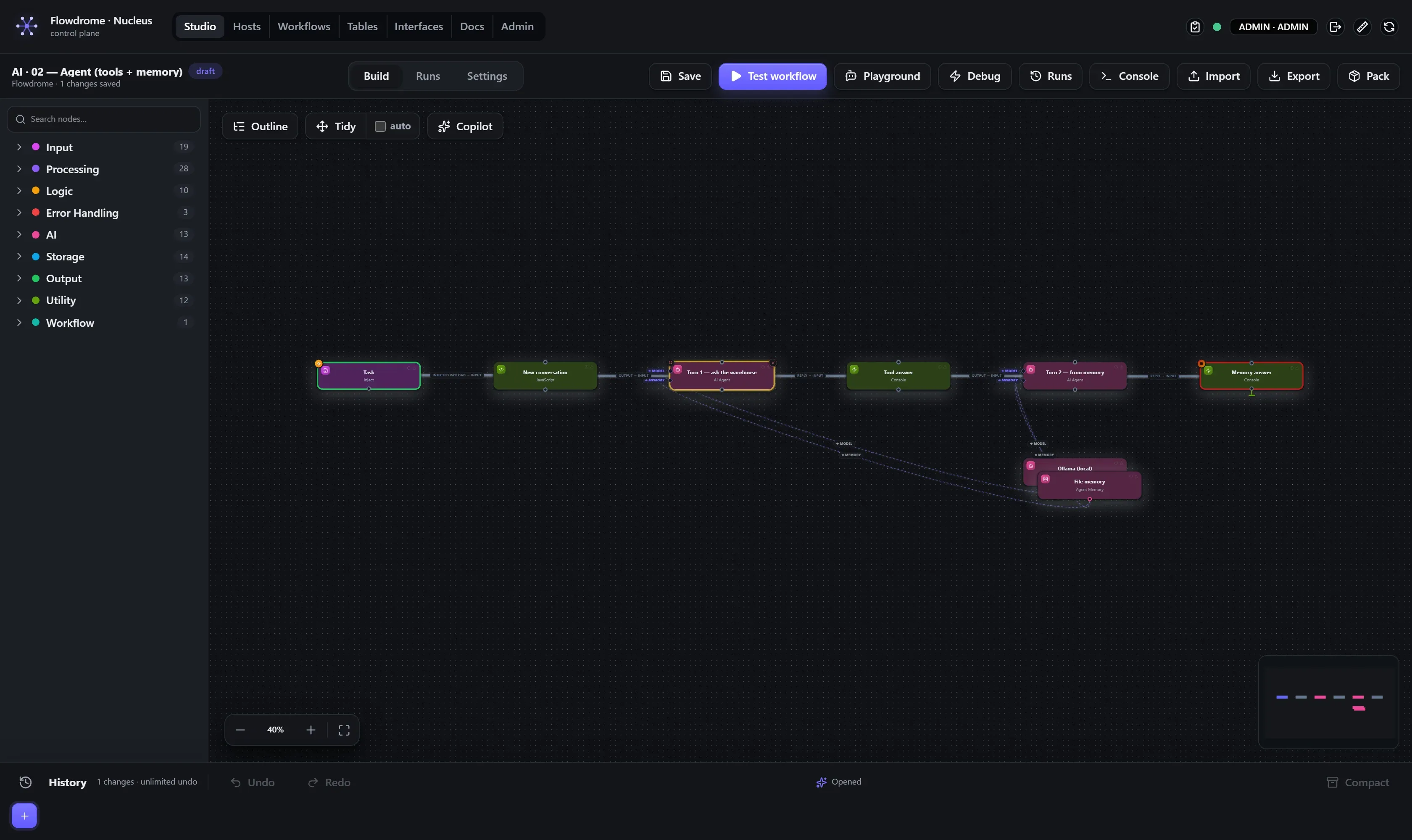
Task: Open the workflow Settings sub-tab
Action: pyautogui.click(x=487, y=76)
